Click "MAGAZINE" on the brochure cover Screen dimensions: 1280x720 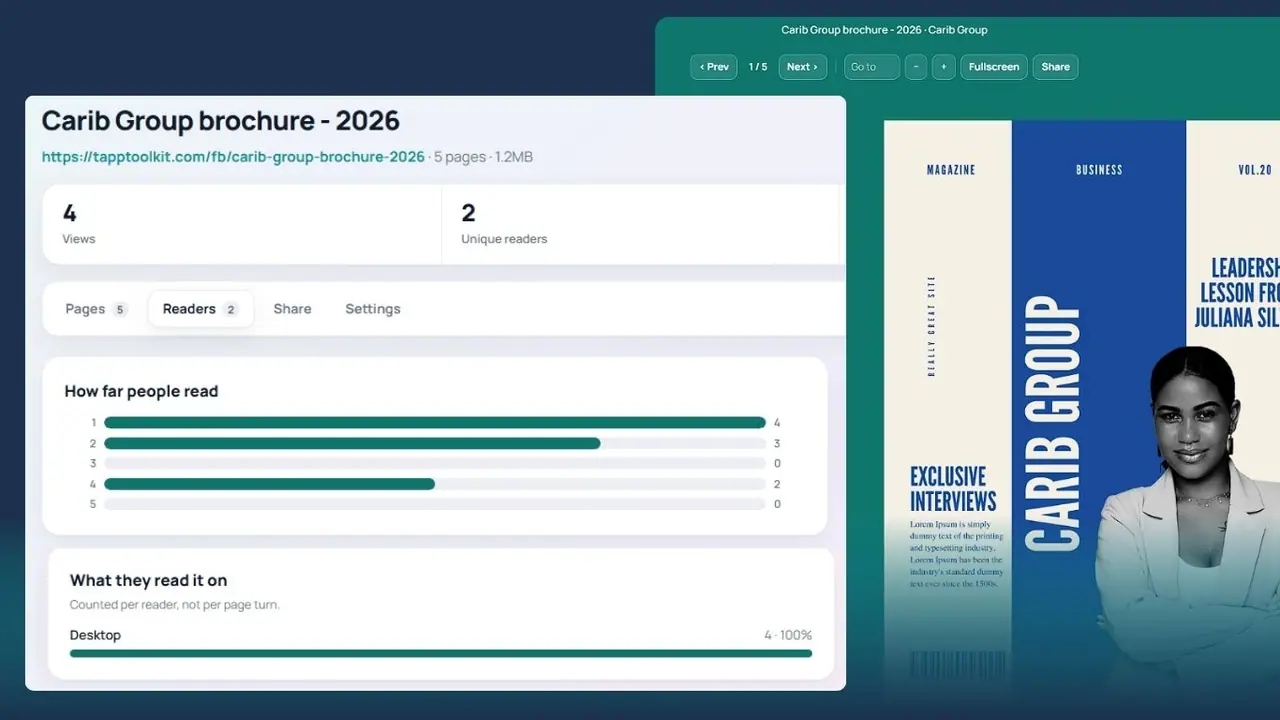point(950,170)
